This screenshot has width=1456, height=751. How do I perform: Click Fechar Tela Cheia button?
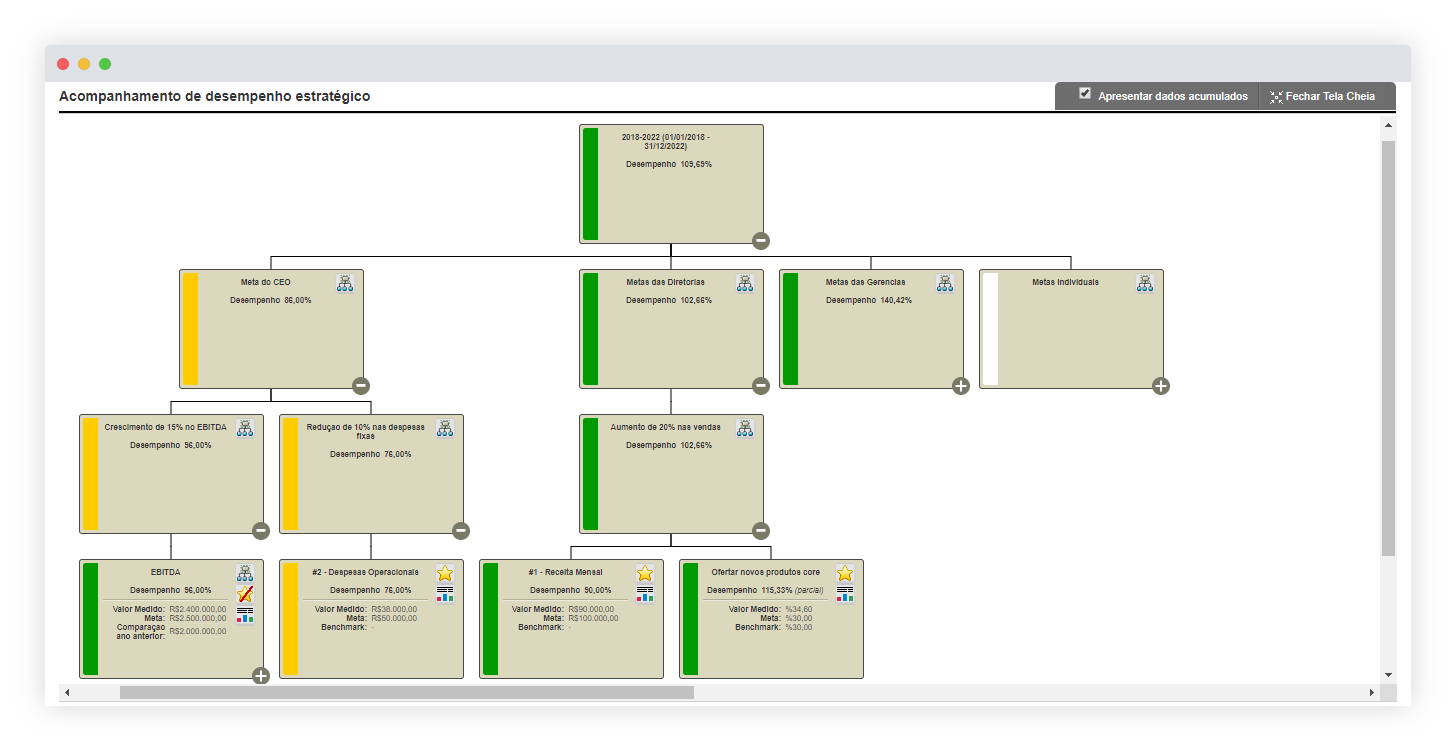pos(1323,97)
